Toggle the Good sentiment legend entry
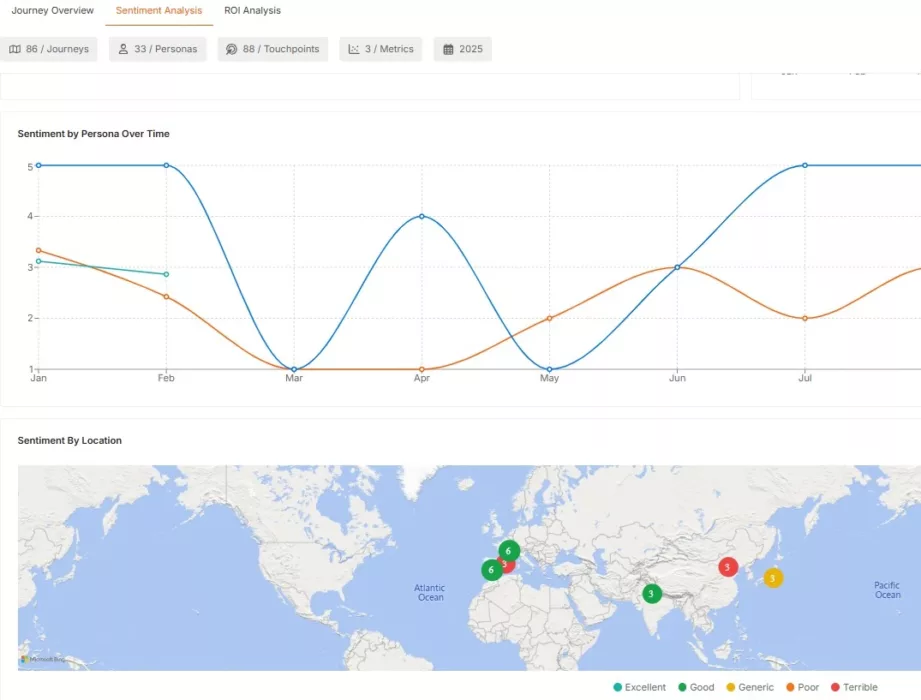Viewport: 921px width, 700px height. point(697,687)
